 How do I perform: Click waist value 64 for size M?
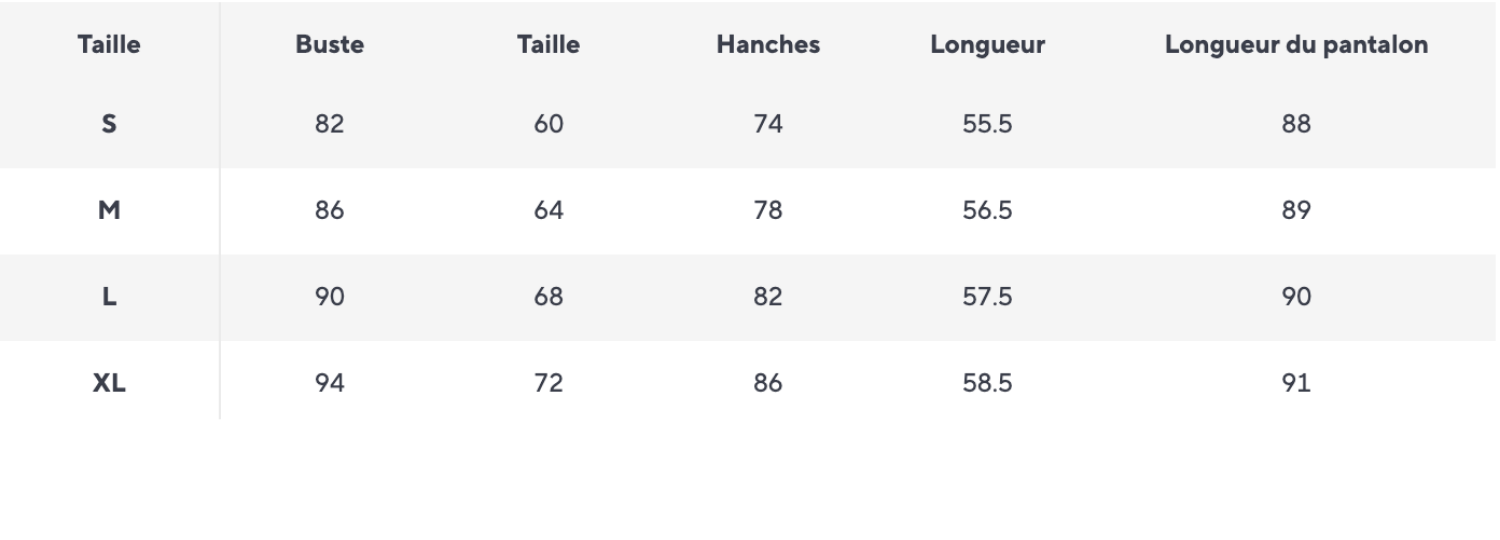click(549, 210)
